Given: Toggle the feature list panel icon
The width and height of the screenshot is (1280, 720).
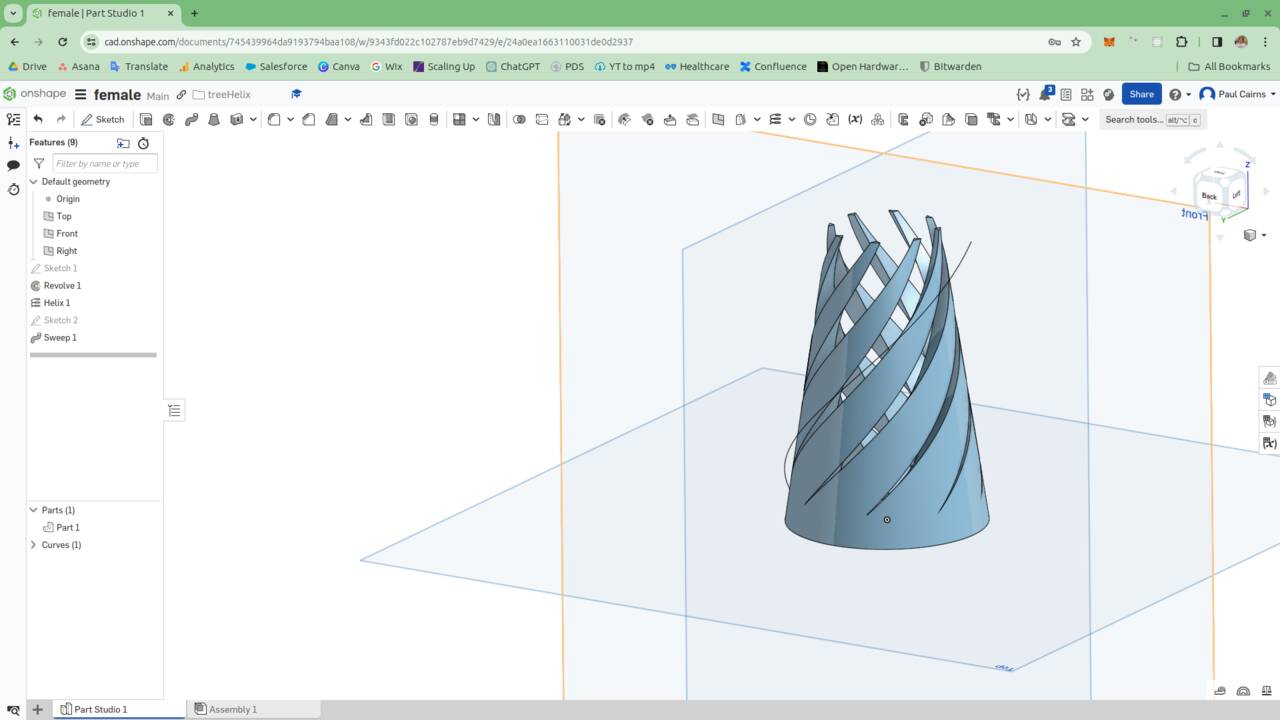Looking at the screenshot, I should click(13, 119).
